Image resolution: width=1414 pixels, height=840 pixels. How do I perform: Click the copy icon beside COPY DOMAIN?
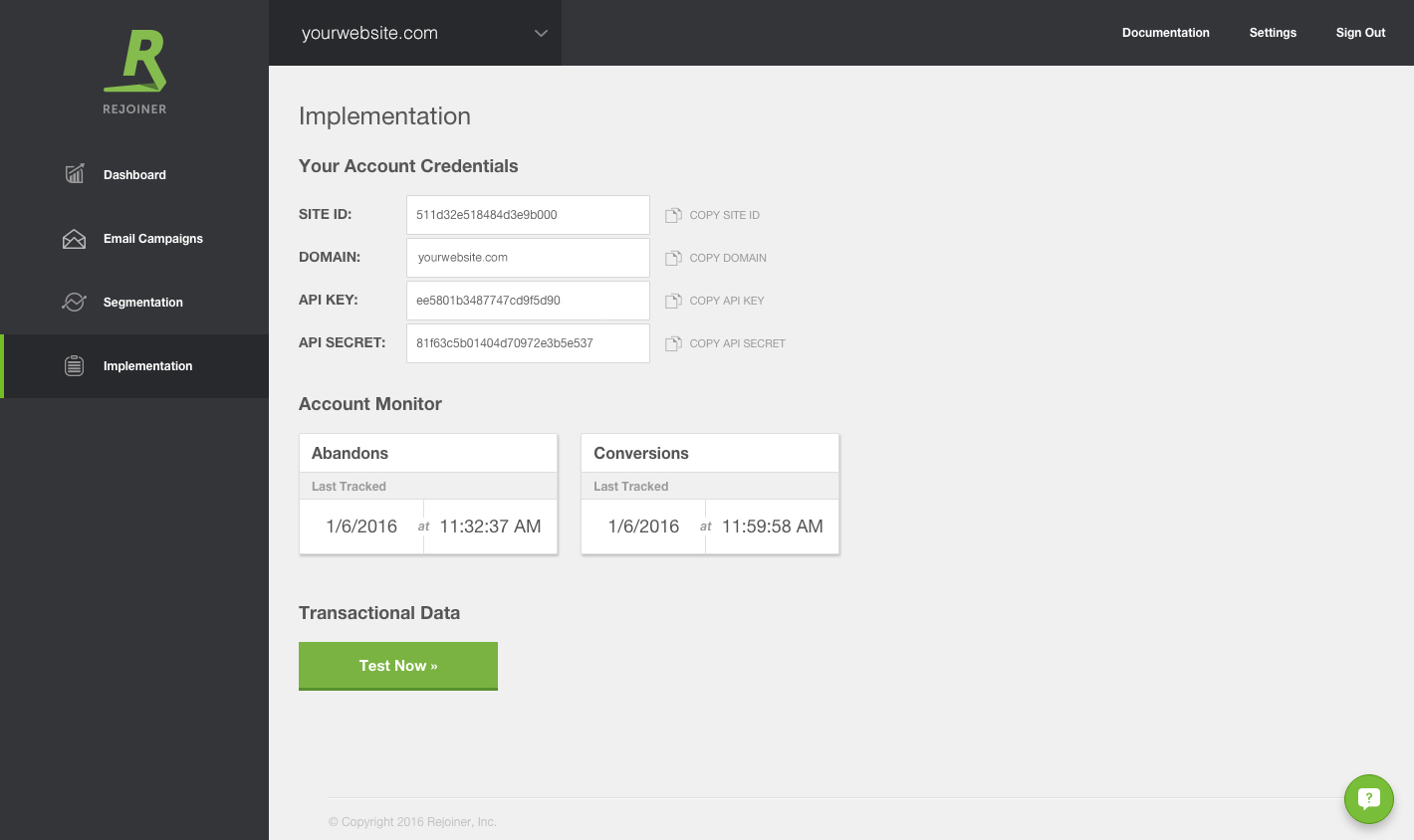tap(673, 258)
